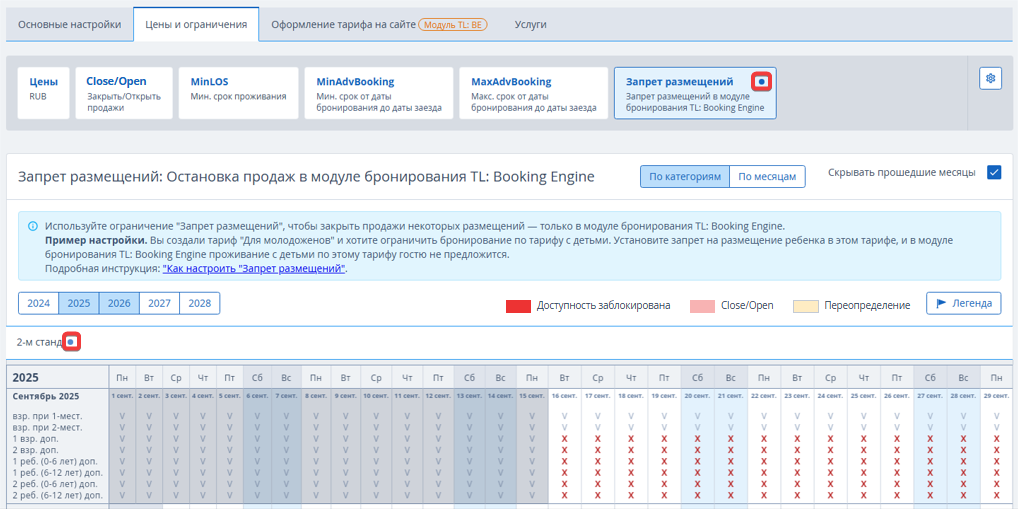1018x509 pixels.
Task: Switch view to По месяцам
Action: tap(767, 177)
